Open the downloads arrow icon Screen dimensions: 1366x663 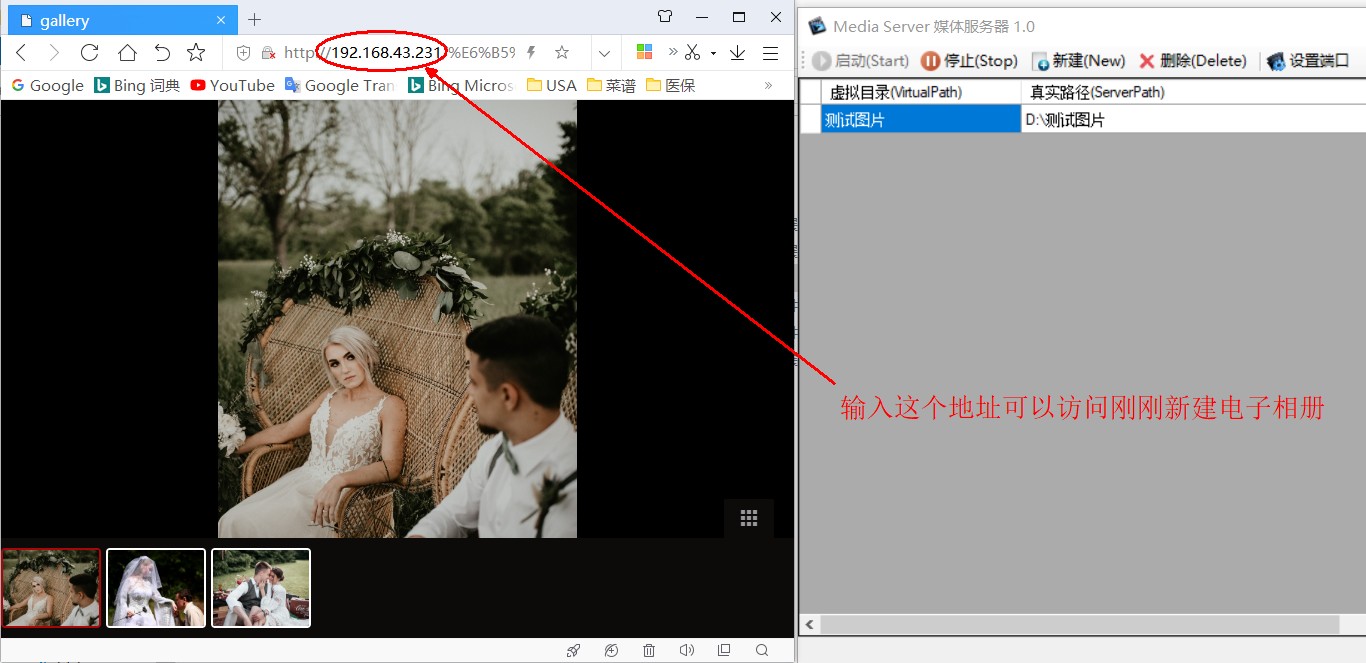(x=737, y=53)
